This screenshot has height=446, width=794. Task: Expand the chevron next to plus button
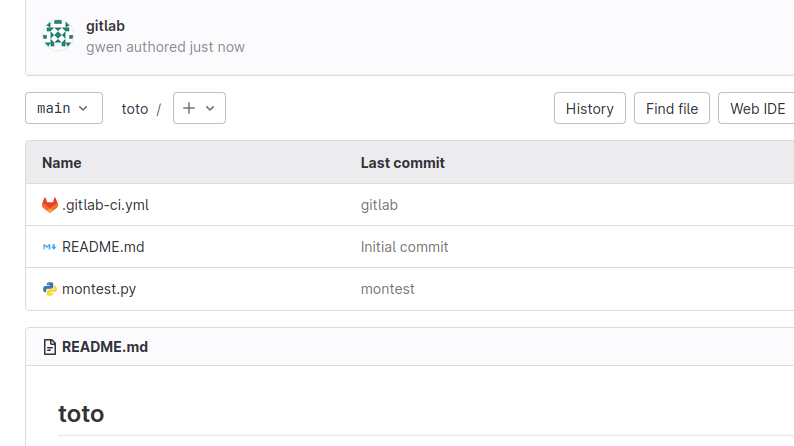point(210,108)
